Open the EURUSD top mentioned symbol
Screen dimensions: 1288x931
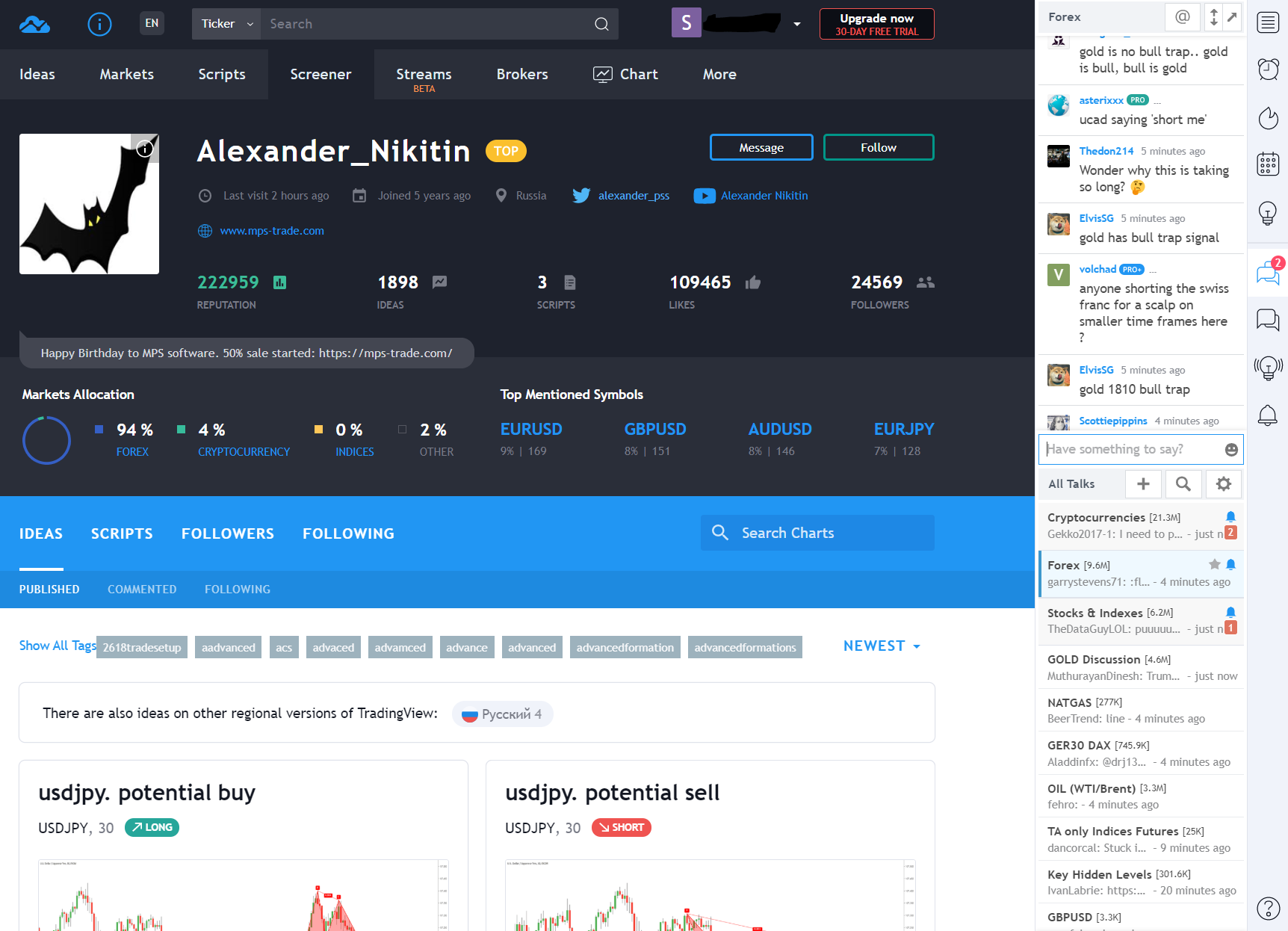click(x=531, y=430)
